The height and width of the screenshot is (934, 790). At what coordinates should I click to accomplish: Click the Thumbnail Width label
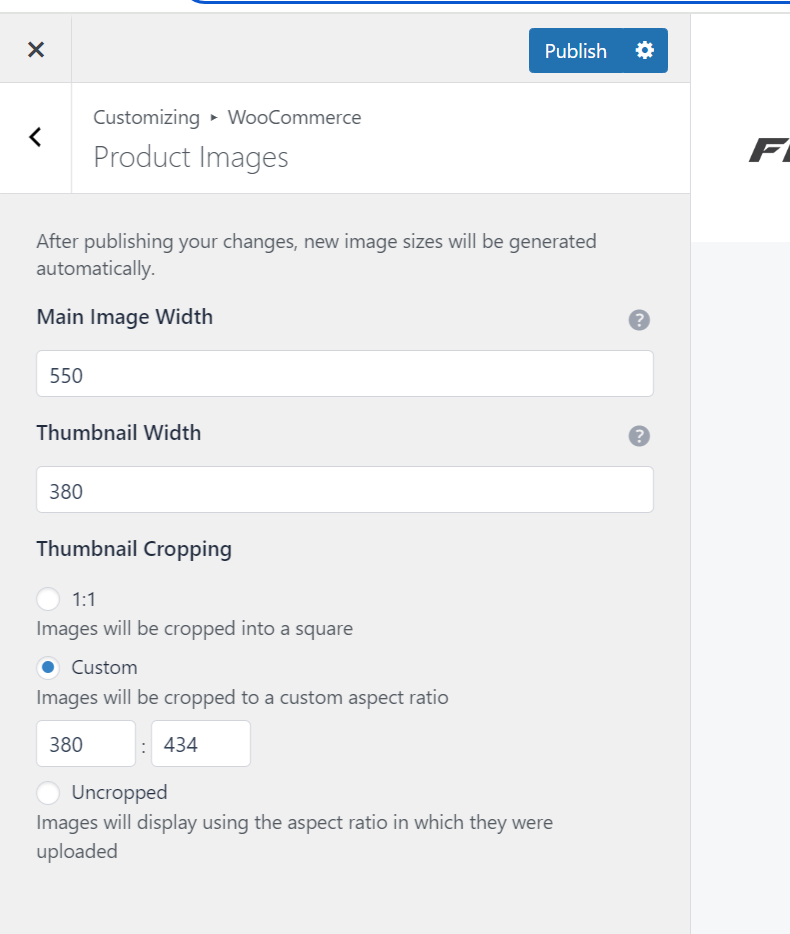click(119, 433)
